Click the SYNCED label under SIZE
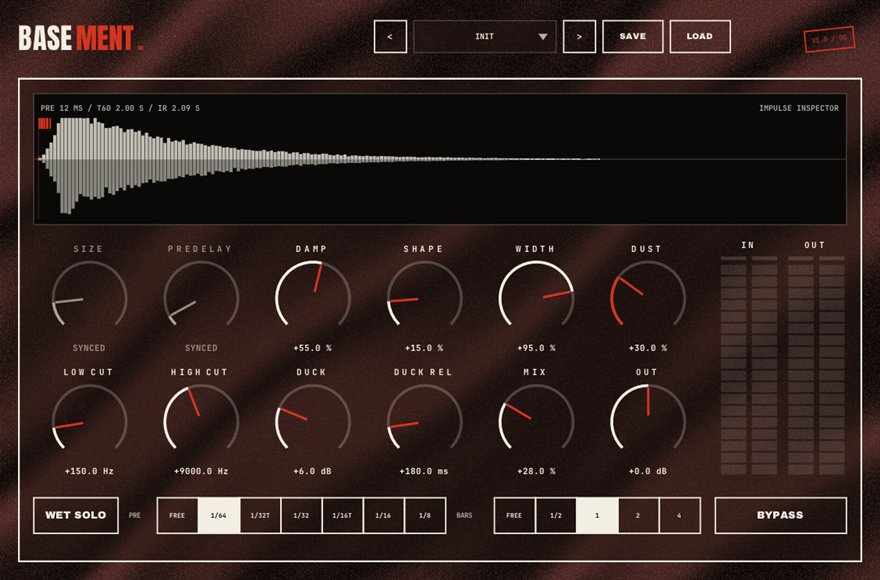The image size is (880, 580). pos(89,348)
